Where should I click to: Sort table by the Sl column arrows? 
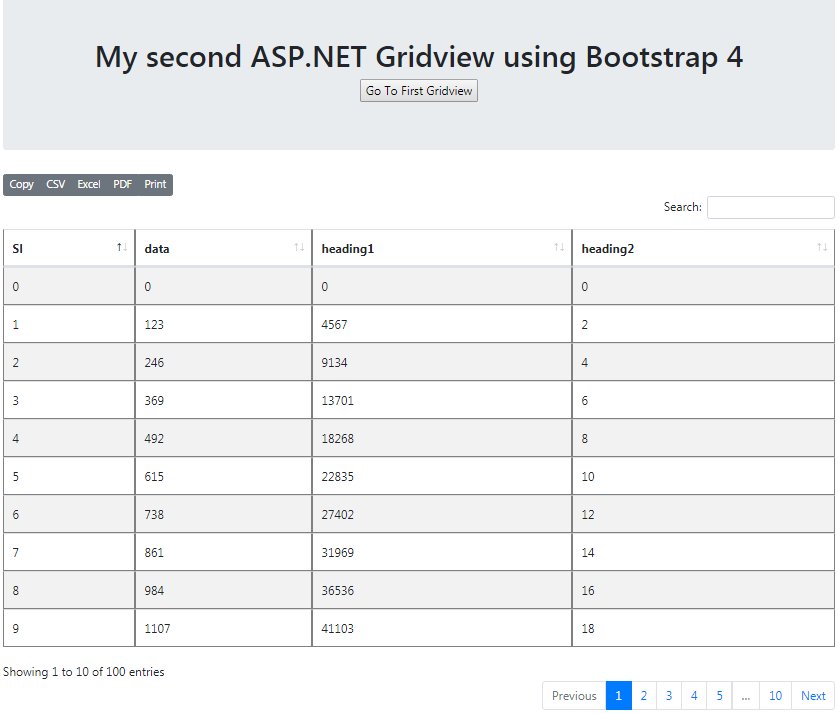pos(122,247)
